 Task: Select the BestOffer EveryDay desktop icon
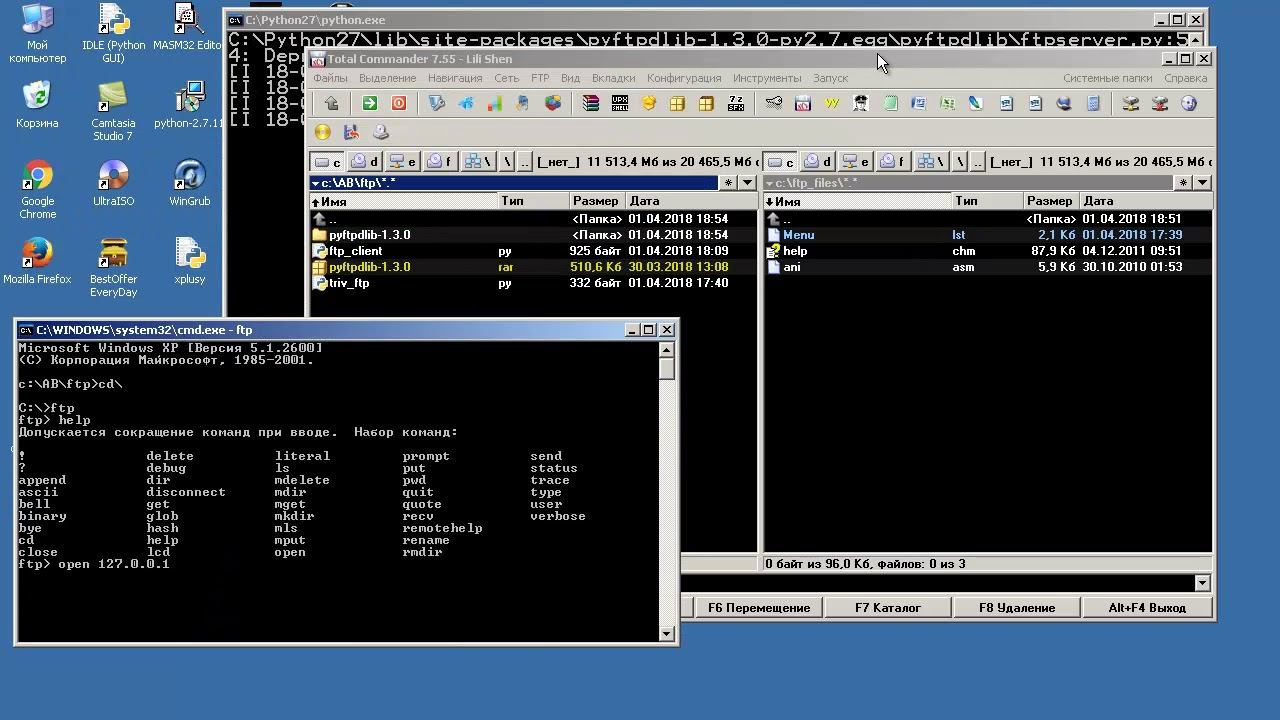click(113, 268)
